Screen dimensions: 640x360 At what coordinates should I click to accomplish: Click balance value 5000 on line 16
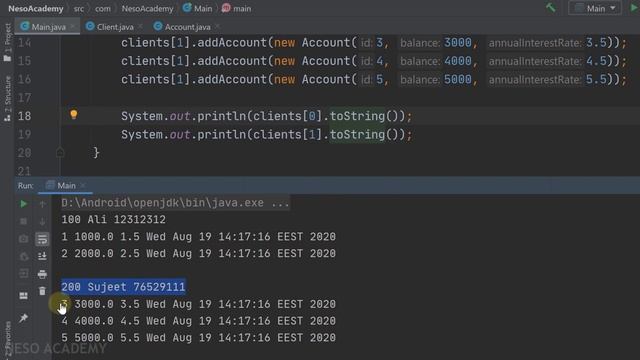coord(458,80)
